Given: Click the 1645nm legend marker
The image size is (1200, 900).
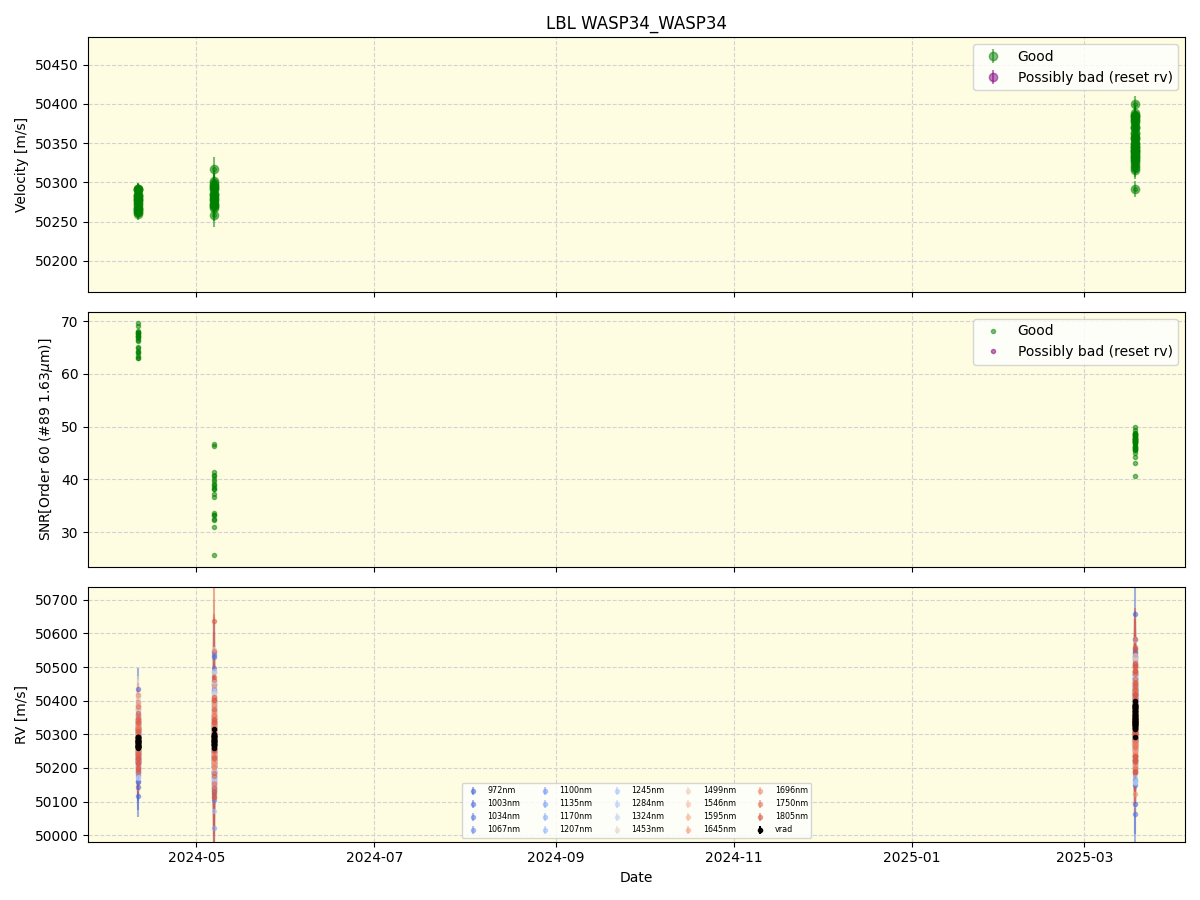Looking at the screenshot, I should click(689, 829).
